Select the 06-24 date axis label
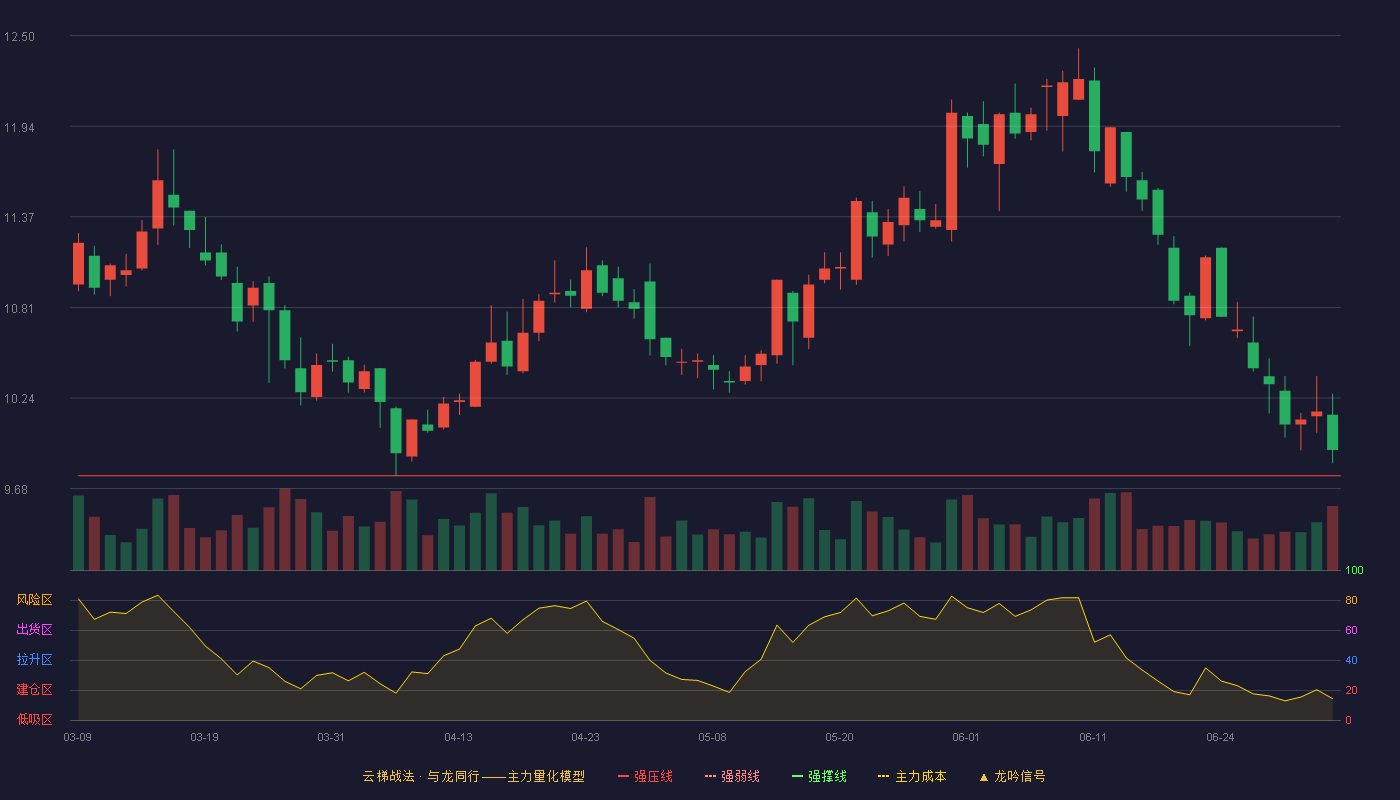 pyautogui.click(x=1221, y=737)
